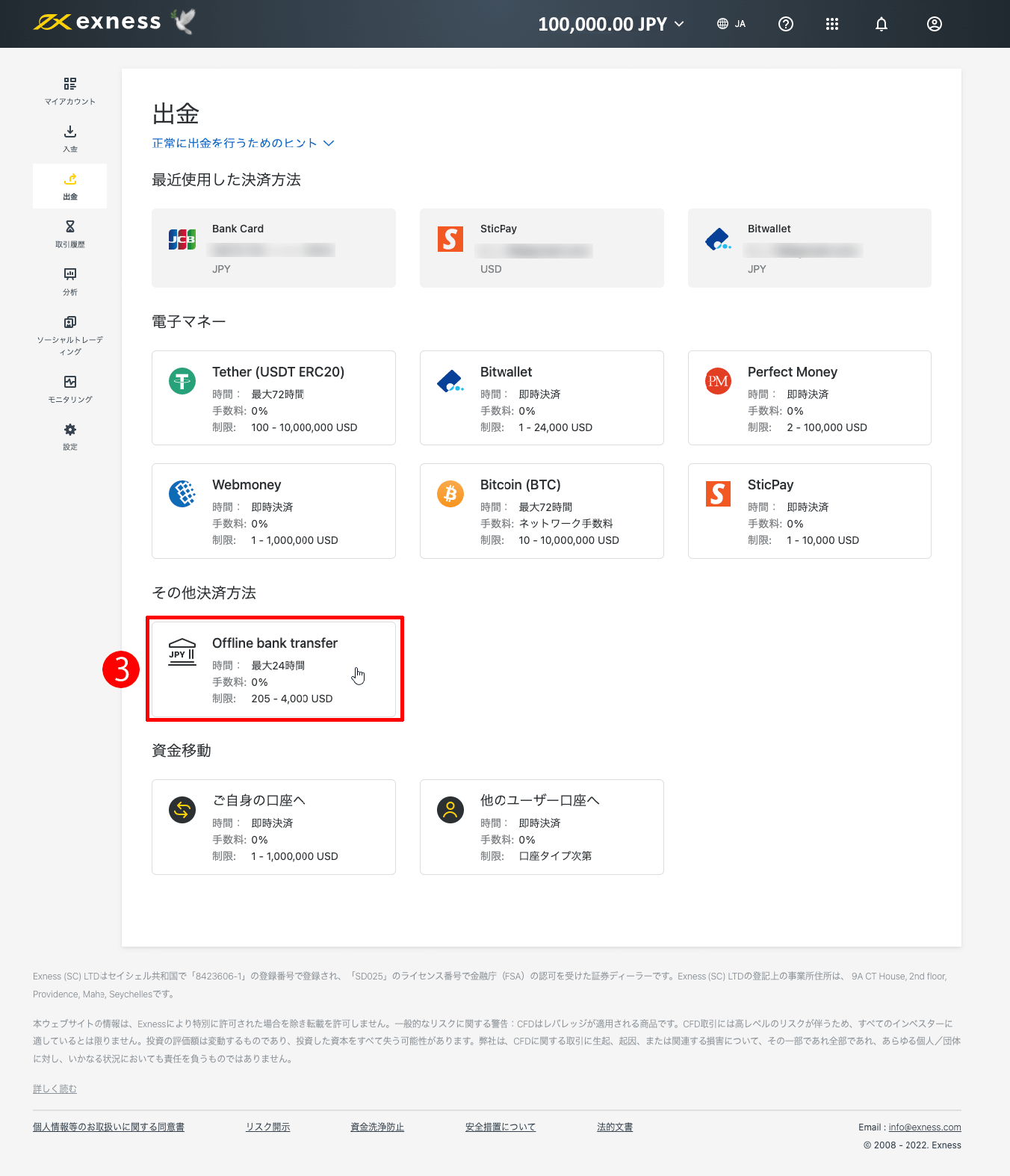
Task: Select the recent SticPay USD method
Action: (x=542, y=248)
